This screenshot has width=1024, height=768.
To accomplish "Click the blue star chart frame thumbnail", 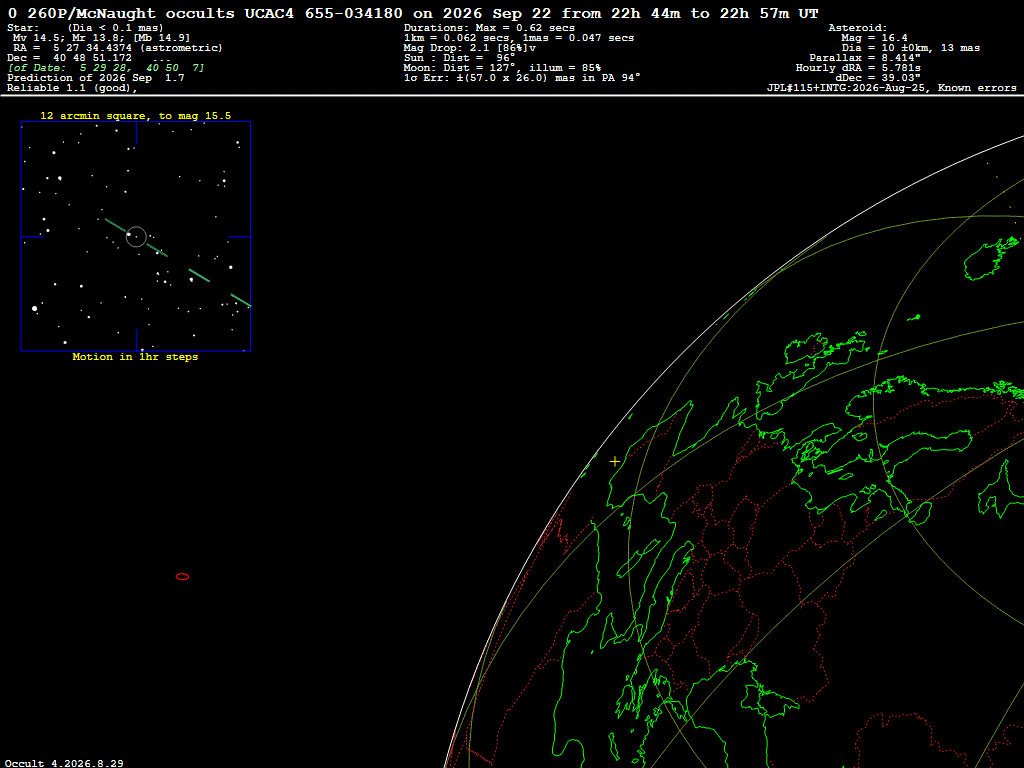I will coord(136,236).
